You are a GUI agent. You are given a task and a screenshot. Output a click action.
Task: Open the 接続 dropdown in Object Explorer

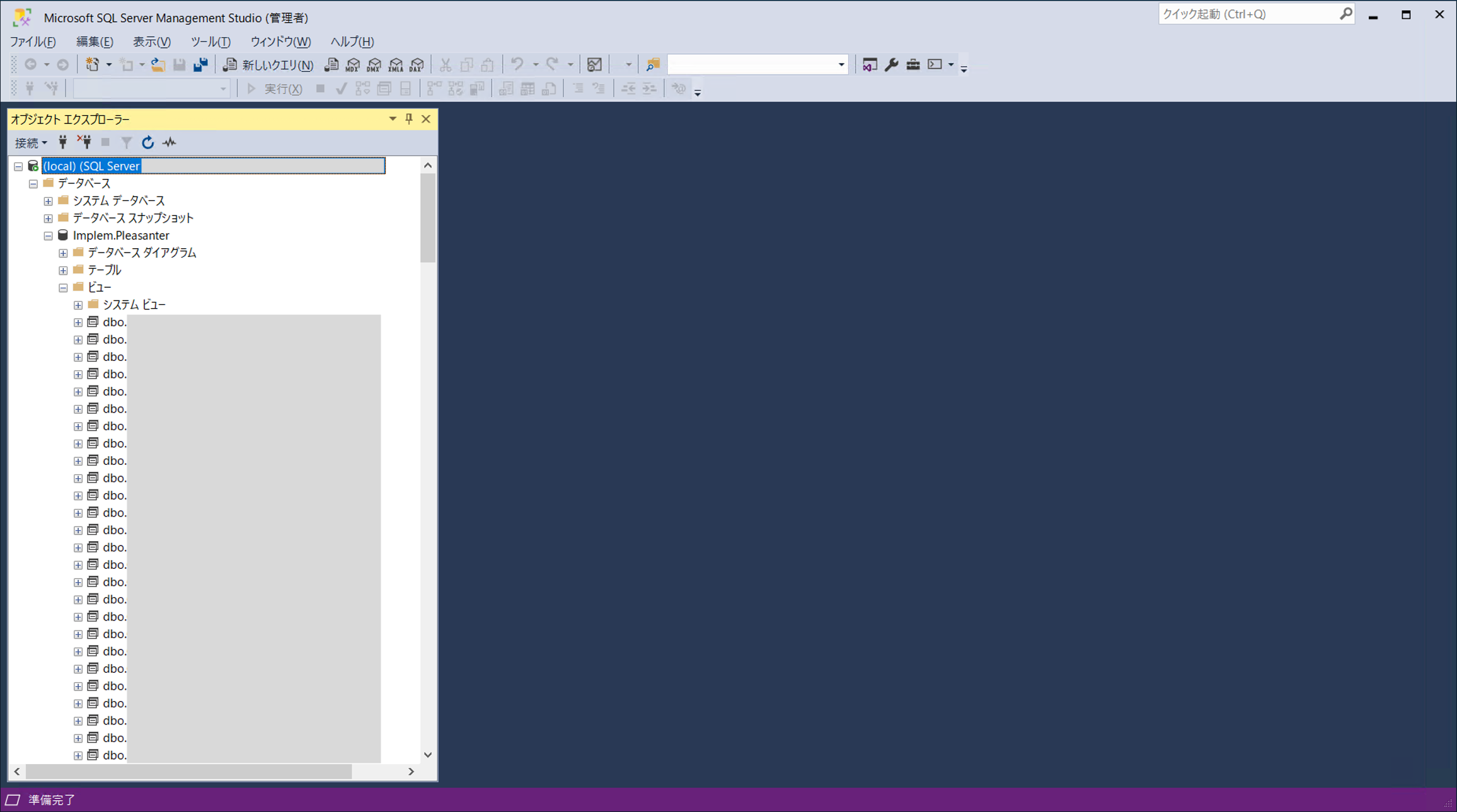click(31, 142)
